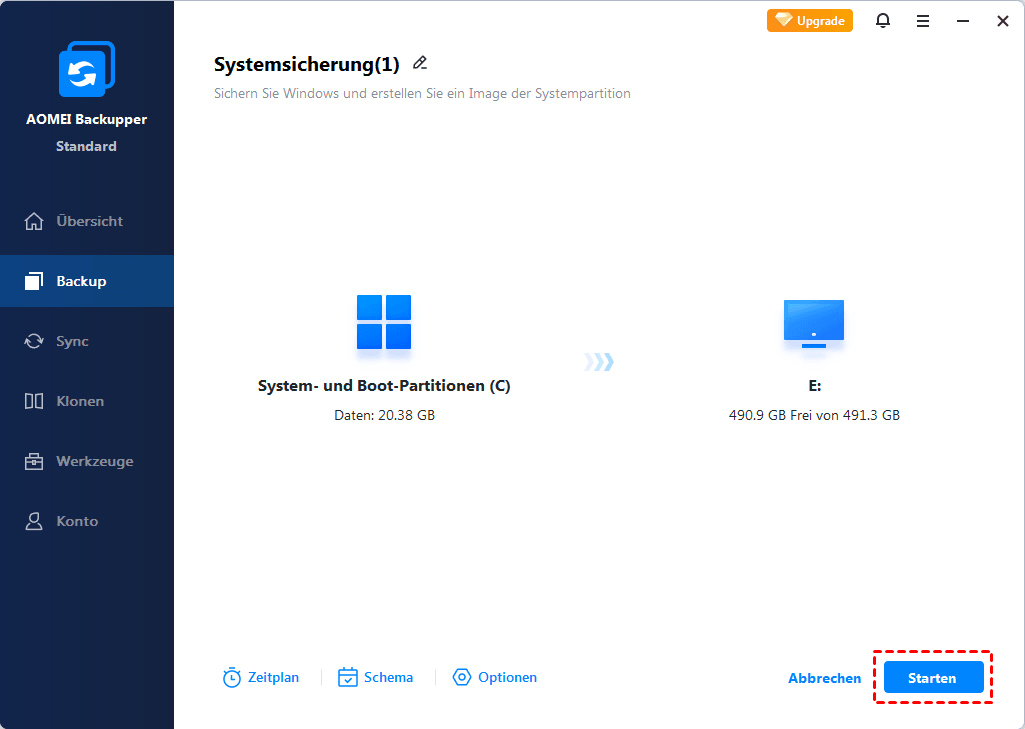Click the Starten button
Screen dimensions: 1025x729
[933, 678]
